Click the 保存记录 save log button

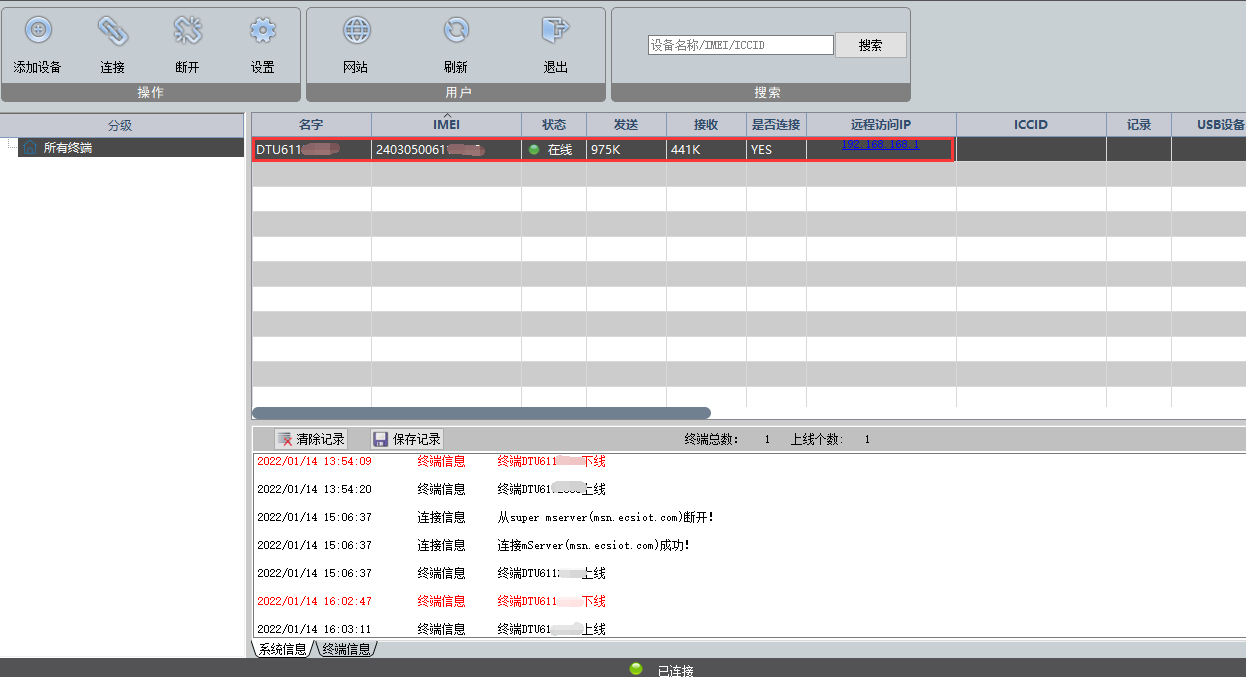(x=406, y=439)
